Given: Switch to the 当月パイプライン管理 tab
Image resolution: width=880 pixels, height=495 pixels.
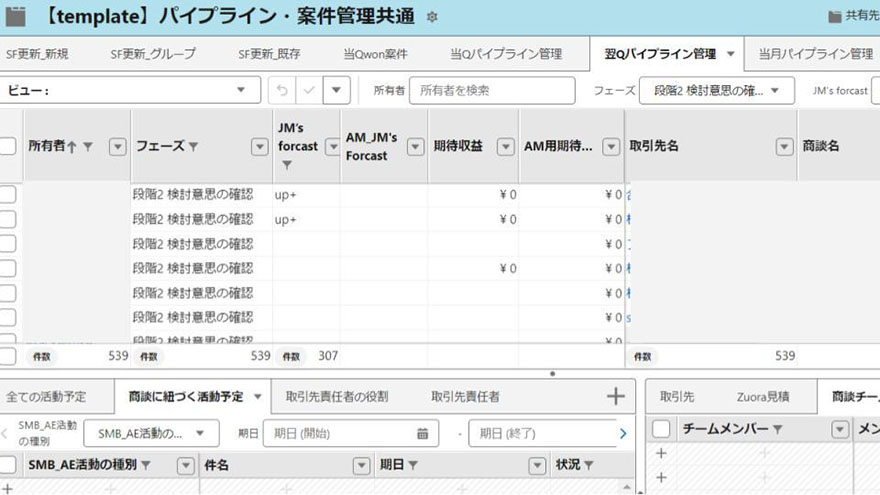Looking at the screenshot, I should click(x=816, y=54).
